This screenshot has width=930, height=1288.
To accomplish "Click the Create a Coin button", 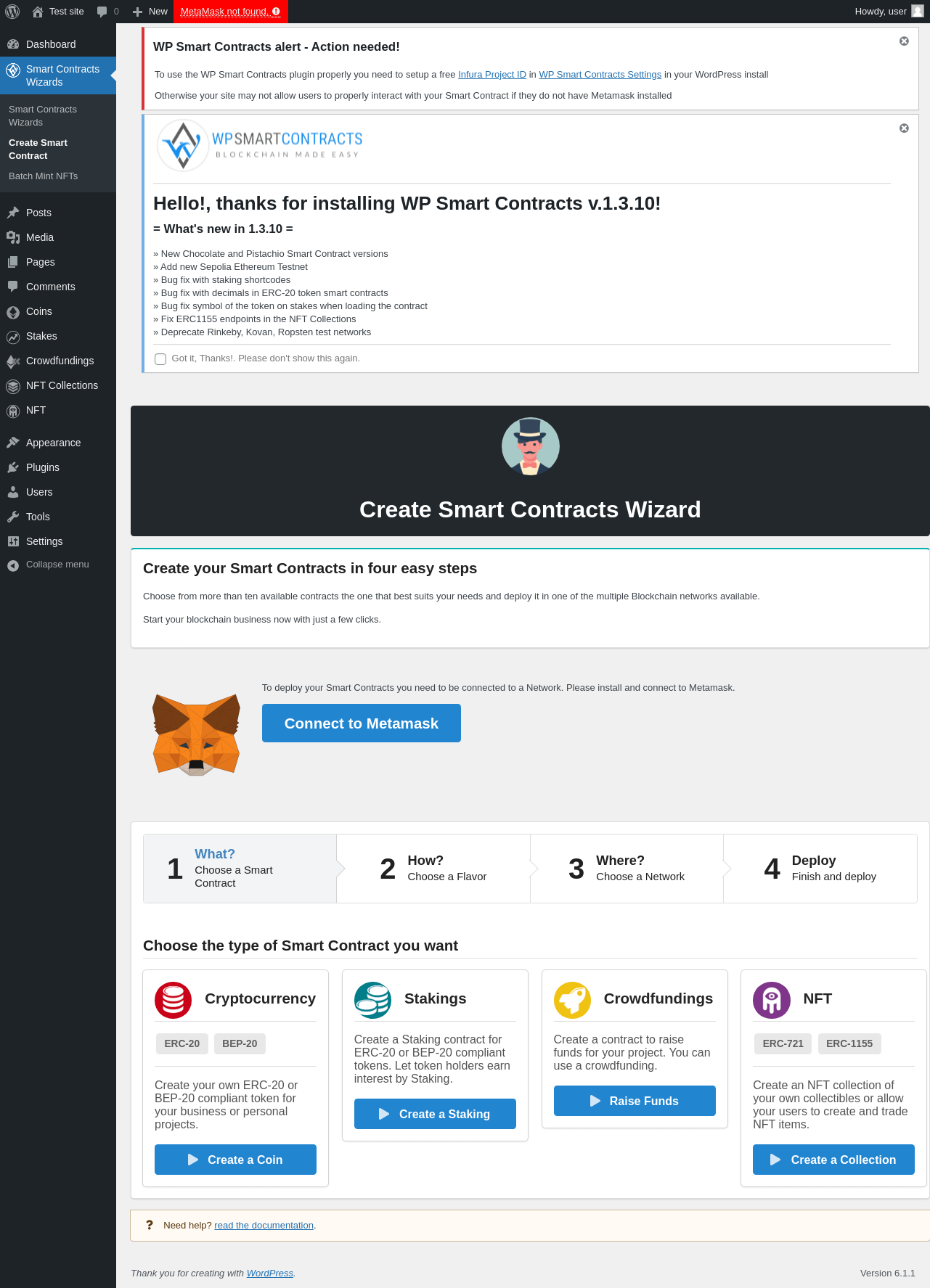I will [x=235, y=1160].
